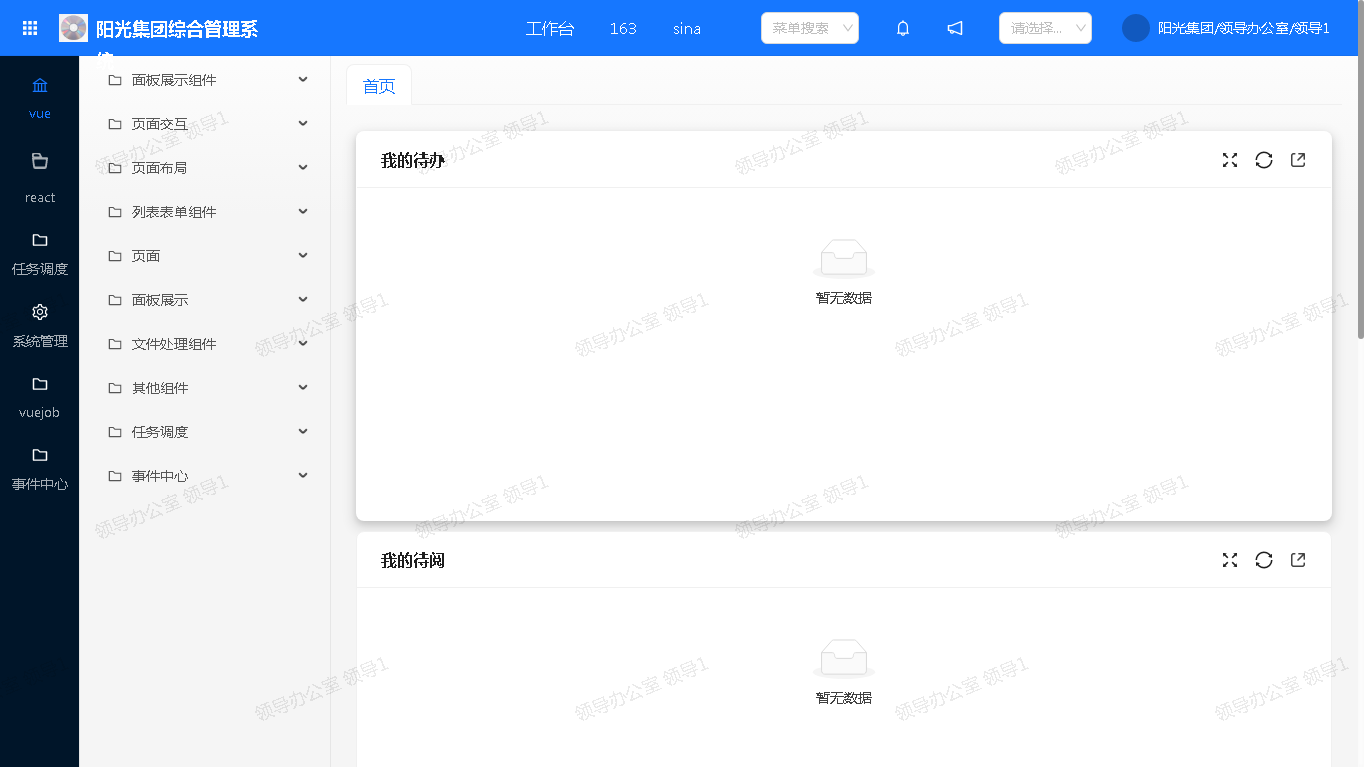
Task: Click empty-data inbox icon in 我的待阅
Action: coord(844,658)
